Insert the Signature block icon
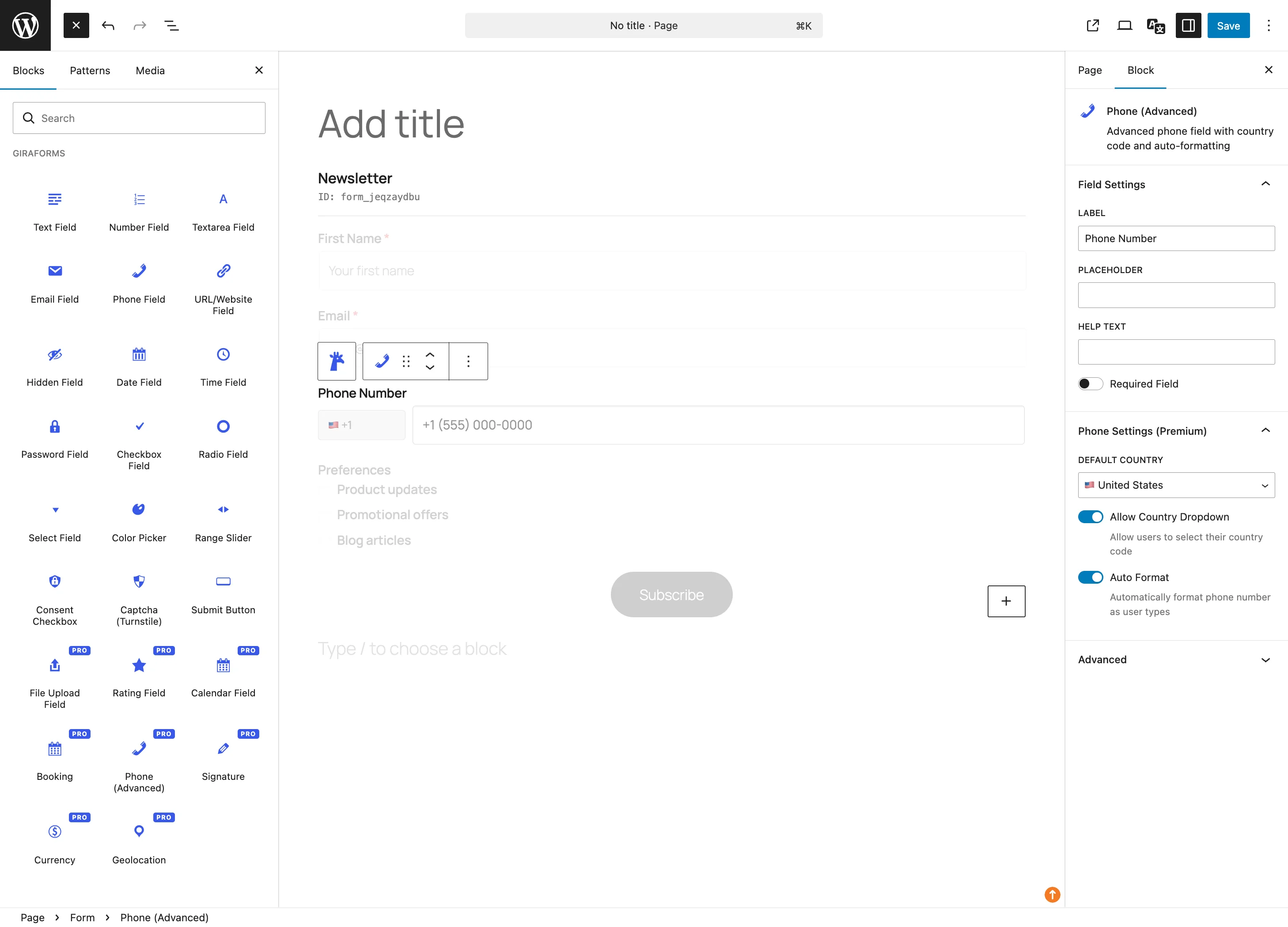The image size is (1288, 927). 223,748
